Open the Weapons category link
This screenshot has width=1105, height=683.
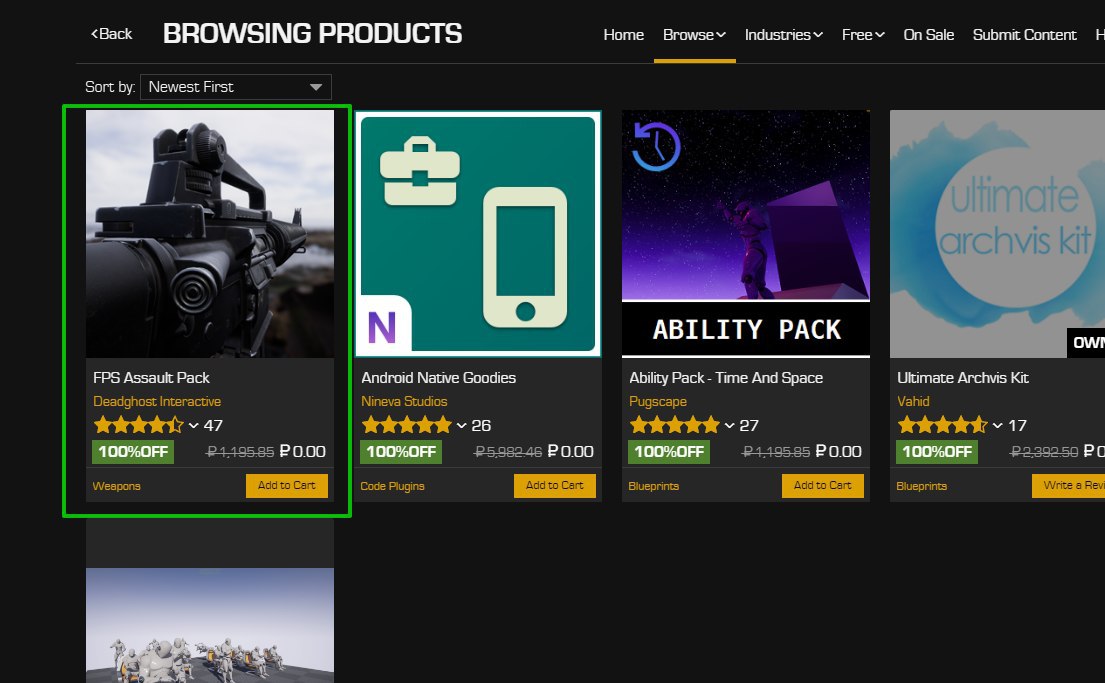point(116,486)
